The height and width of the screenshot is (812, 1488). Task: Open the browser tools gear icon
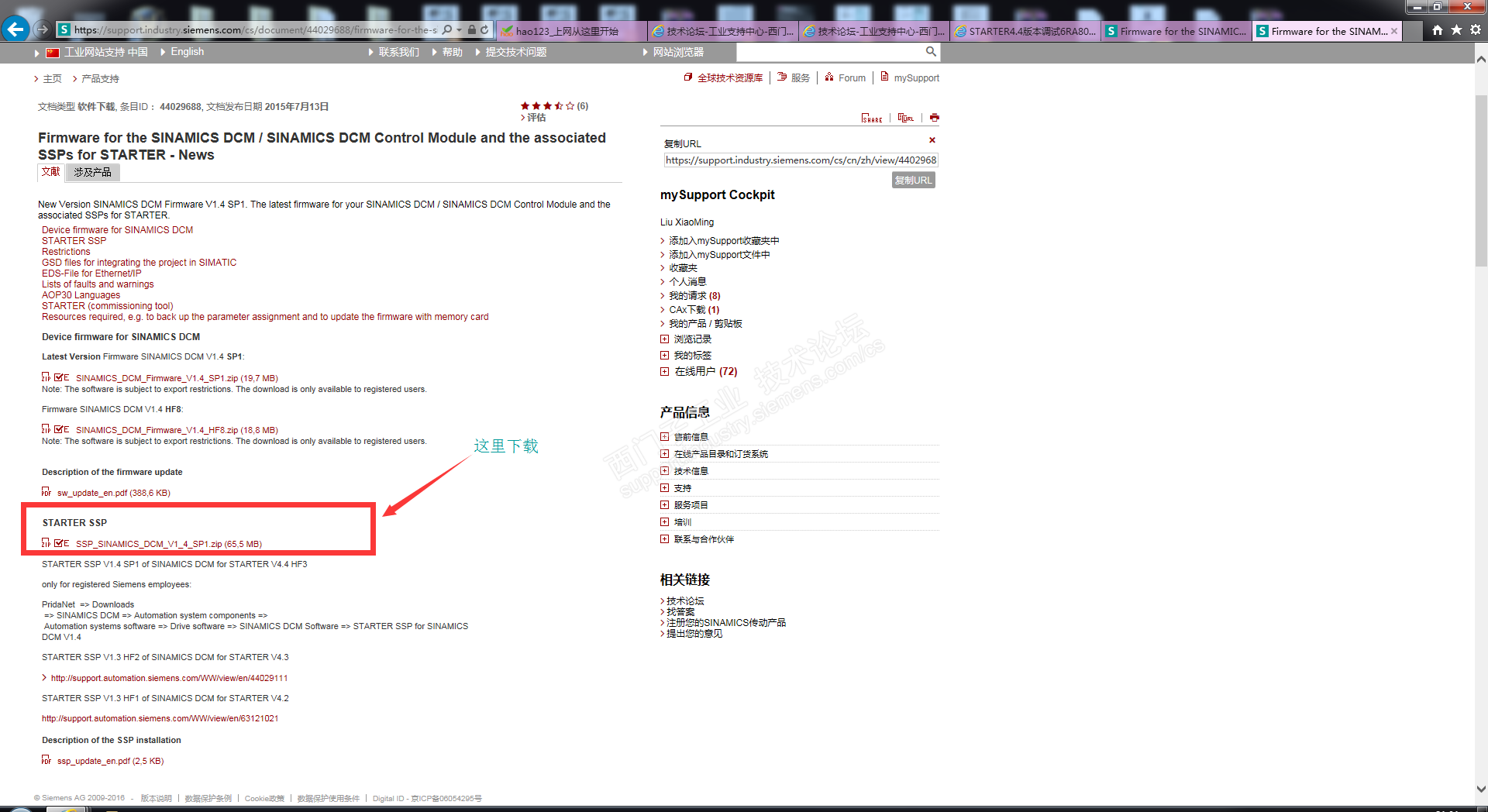tap(1475, 30)
